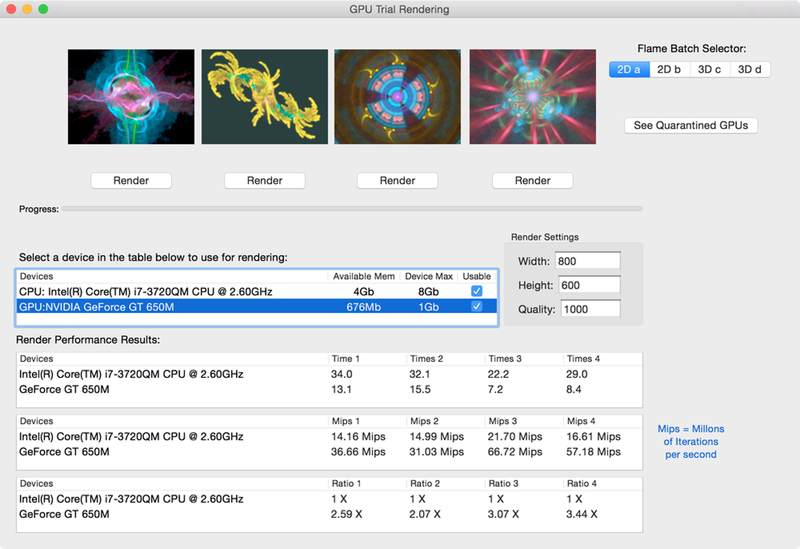Click the Time 1 column header
The height and width of the screenshot is (549, 800).
(345, 359)
